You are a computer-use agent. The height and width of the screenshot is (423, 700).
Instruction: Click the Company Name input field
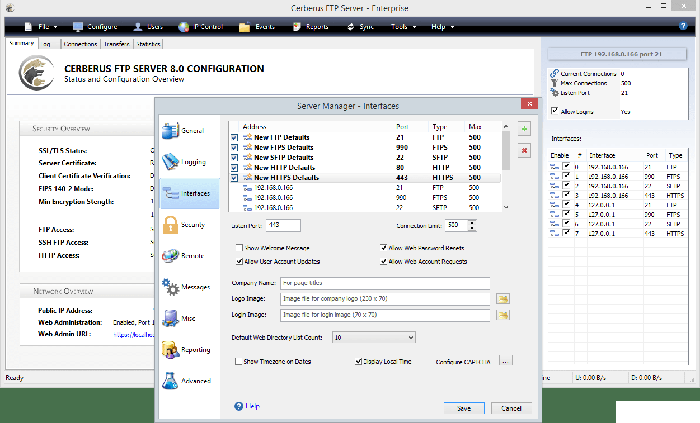click(385, 283)
